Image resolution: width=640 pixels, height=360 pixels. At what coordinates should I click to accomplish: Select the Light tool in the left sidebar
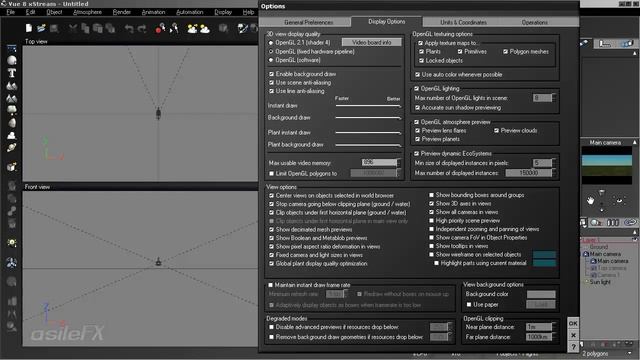tap(12, 243)
